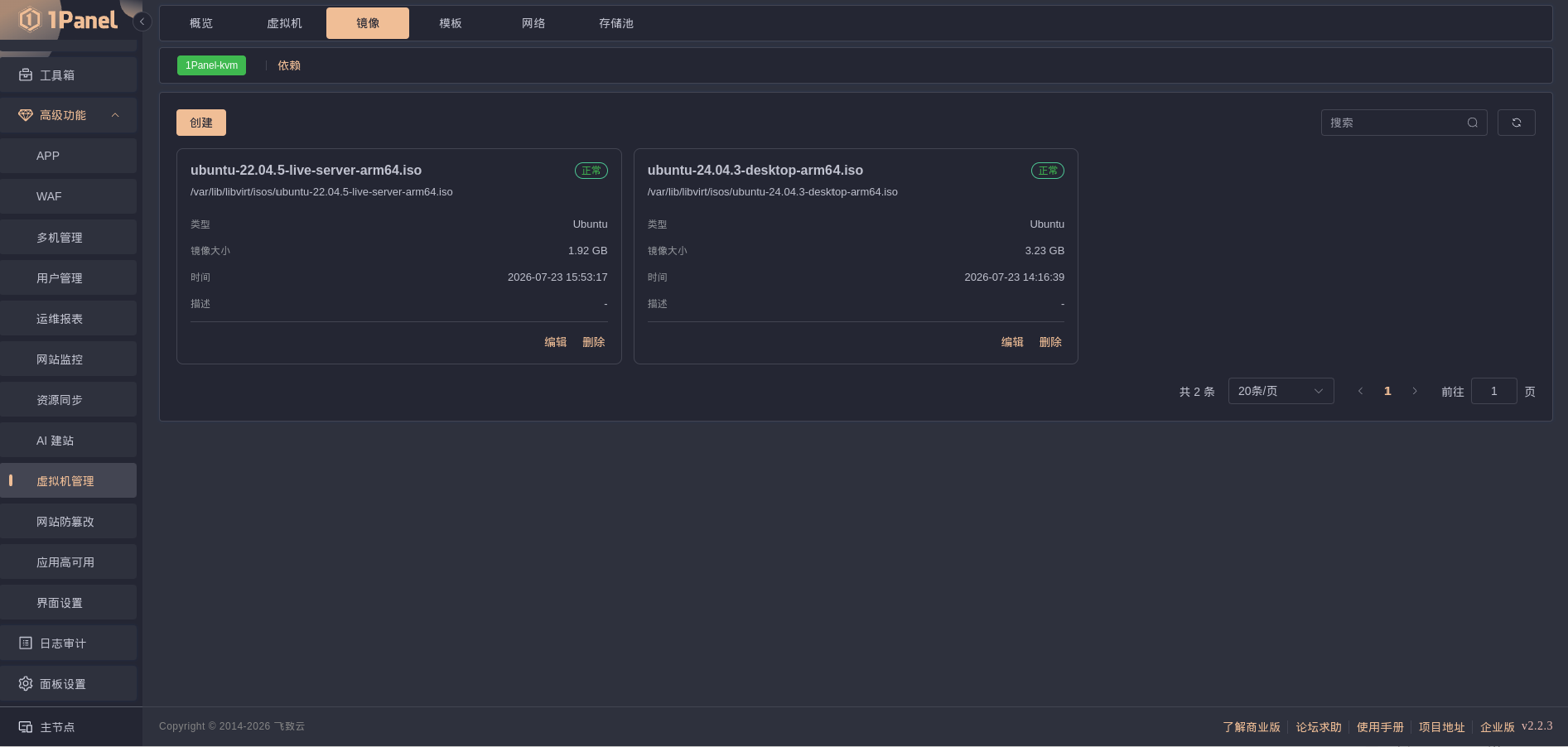The height and width of the screenshot is (747, 1568).
Task: Go to 多机管理 in sidebar
Action: 68,237
